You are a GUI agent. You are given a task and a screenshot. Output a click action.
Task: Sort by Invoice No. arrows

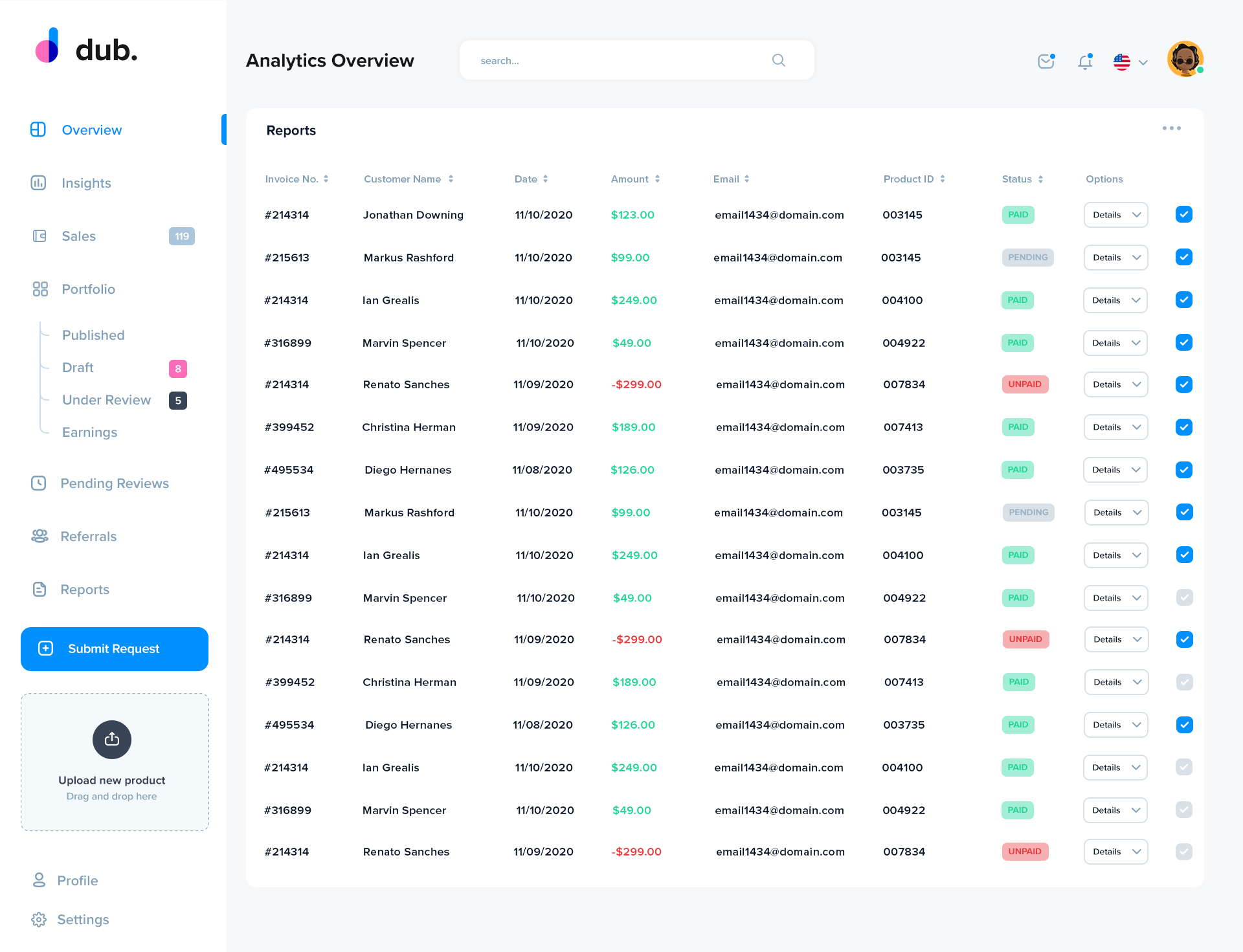pyautogui.click(x=326, y=179)
